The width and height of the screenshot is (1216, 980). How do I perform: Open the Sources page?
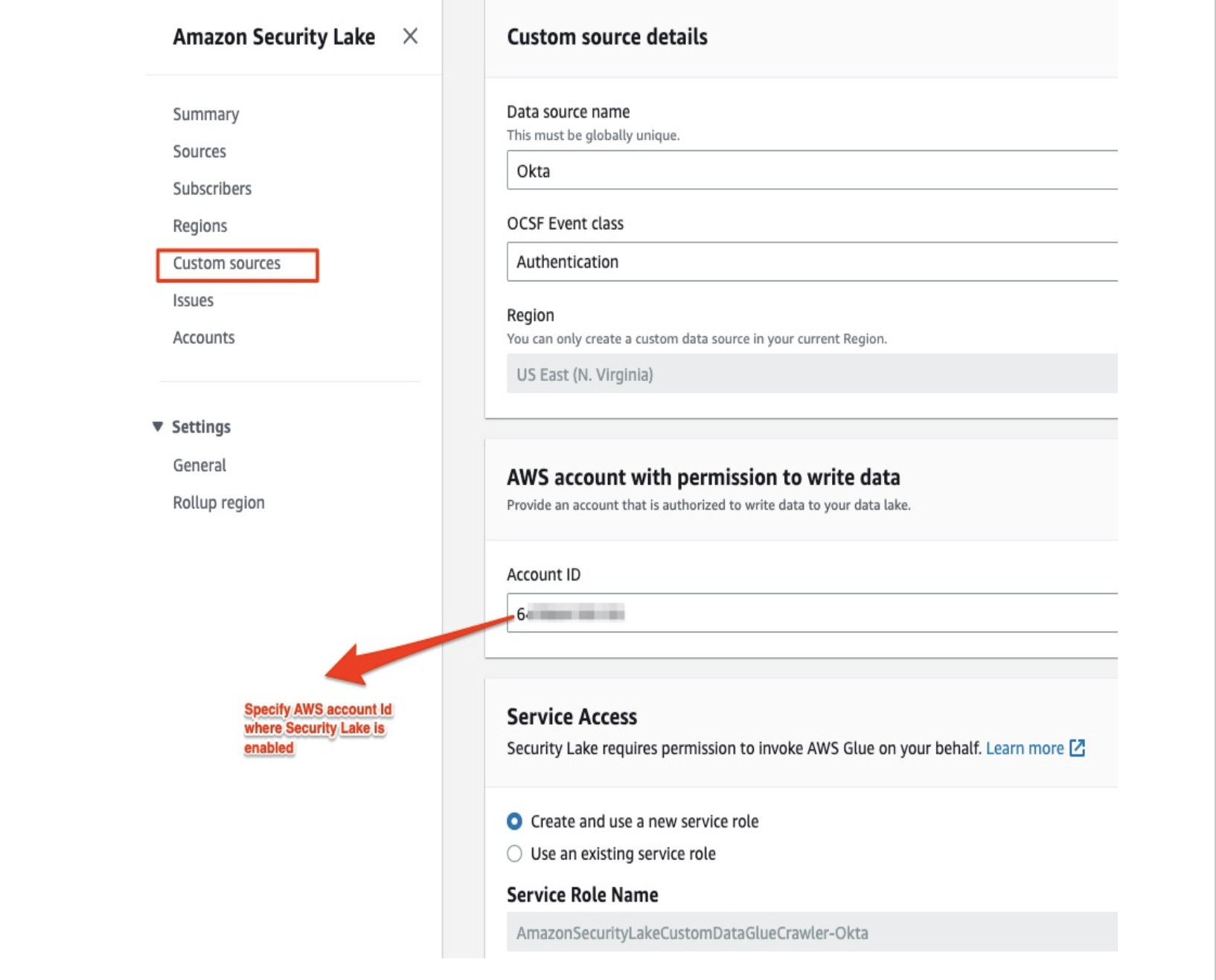199,151
